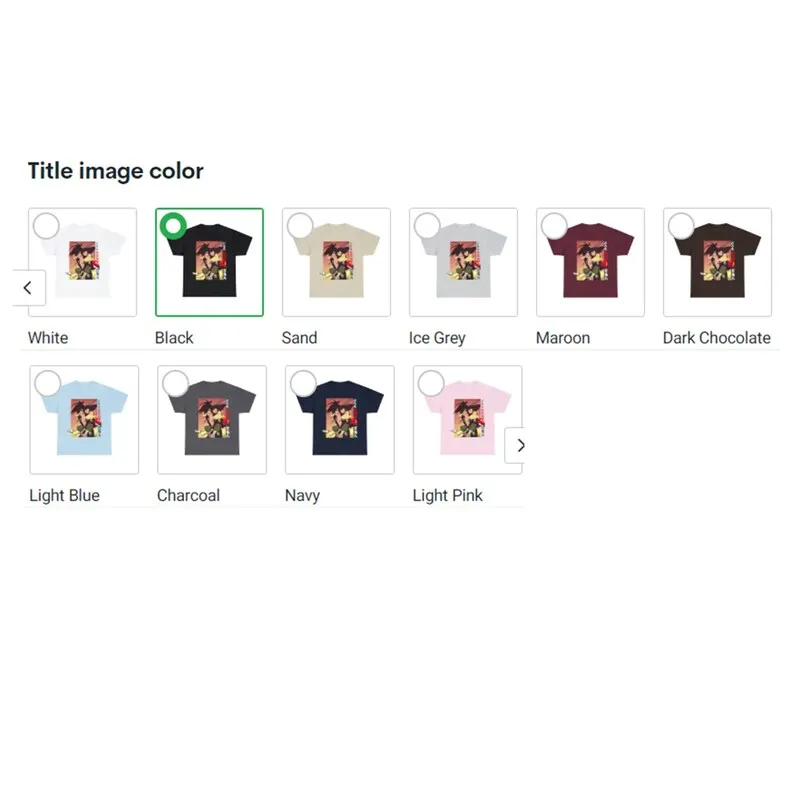Select the Charcoal radio button

[x=176, y=383]
